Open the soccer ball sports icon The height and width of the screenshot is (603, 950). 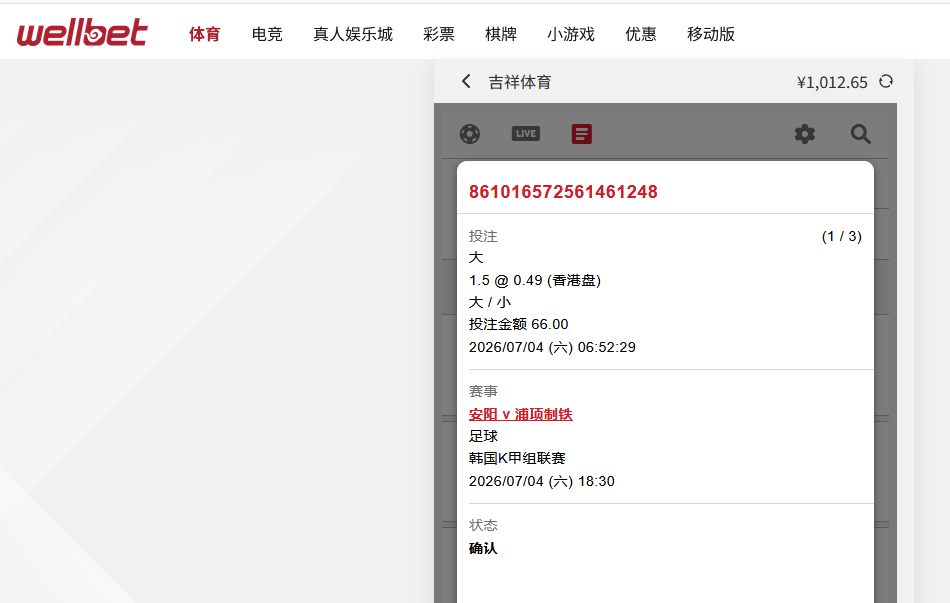pos(470,134)
